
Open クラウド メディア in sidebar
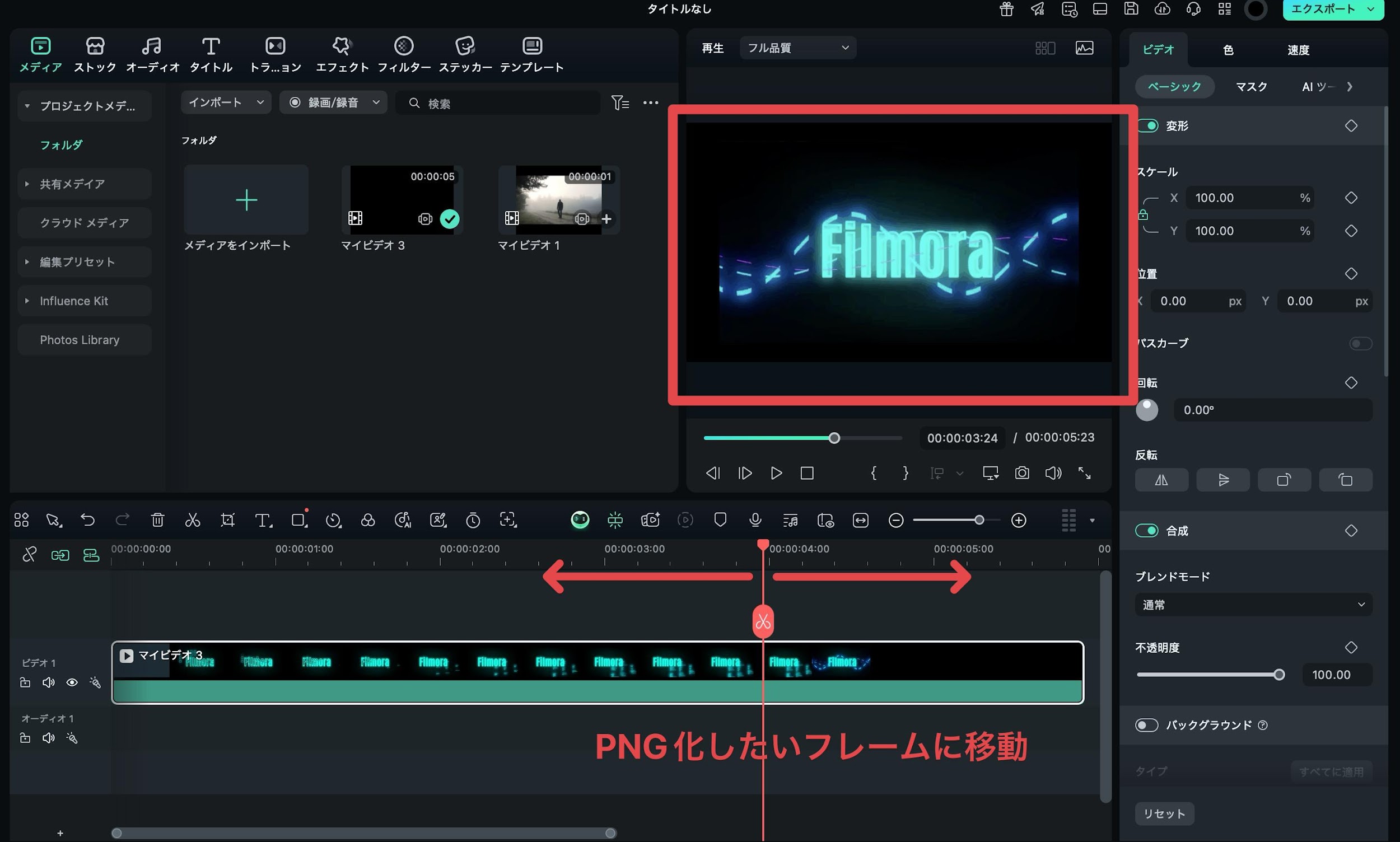(x=85, y=222)
